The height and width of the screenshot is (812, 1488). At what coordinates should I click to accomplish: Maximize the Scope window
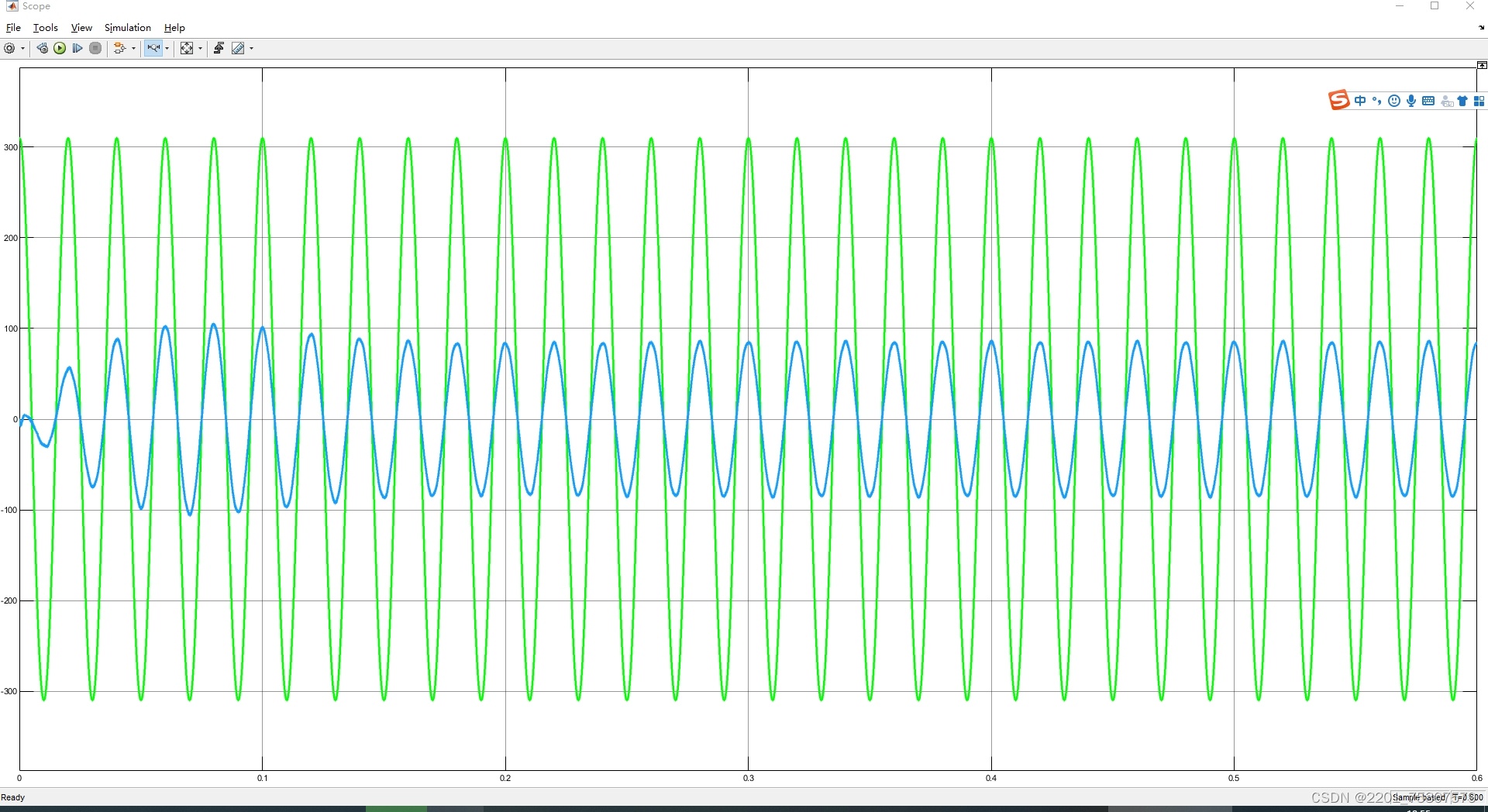pos(1435,6)
